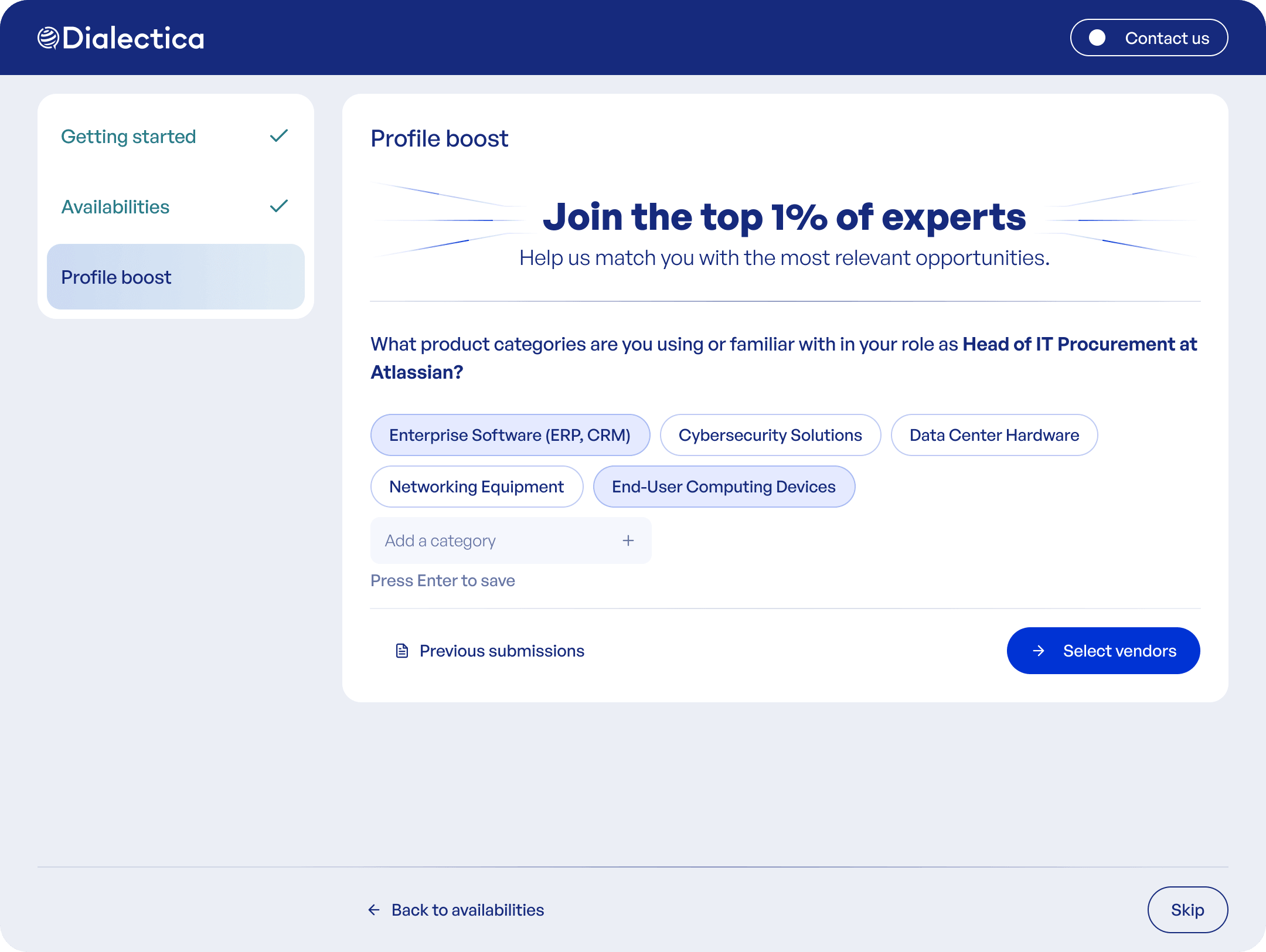View Previous submissions
The height and width of the screenshot is (952, 1266).
tap(490, 651)
